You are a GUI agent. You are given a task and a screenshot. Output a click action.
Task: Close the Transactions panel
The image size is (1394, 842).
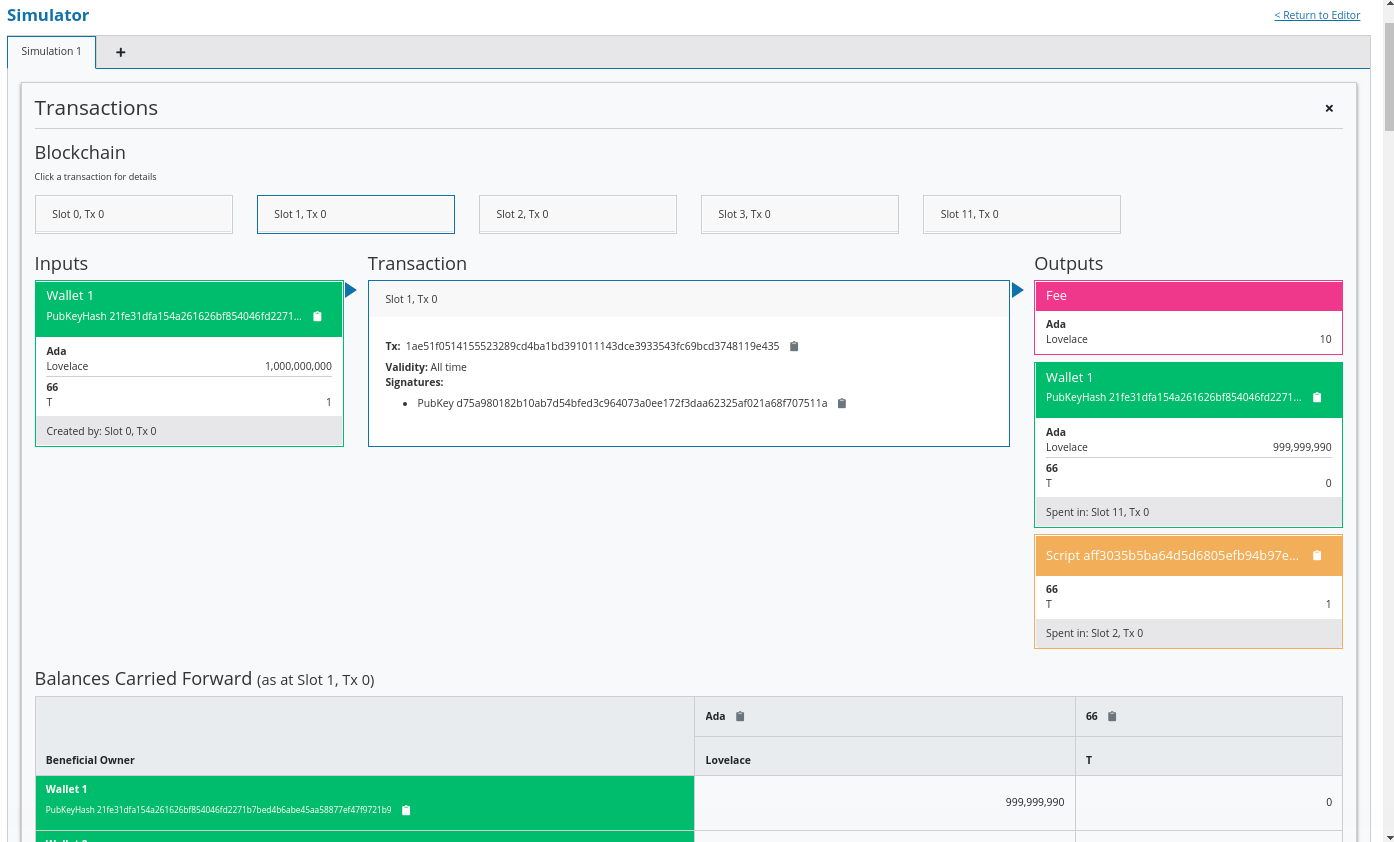(x=1329, y=108)
